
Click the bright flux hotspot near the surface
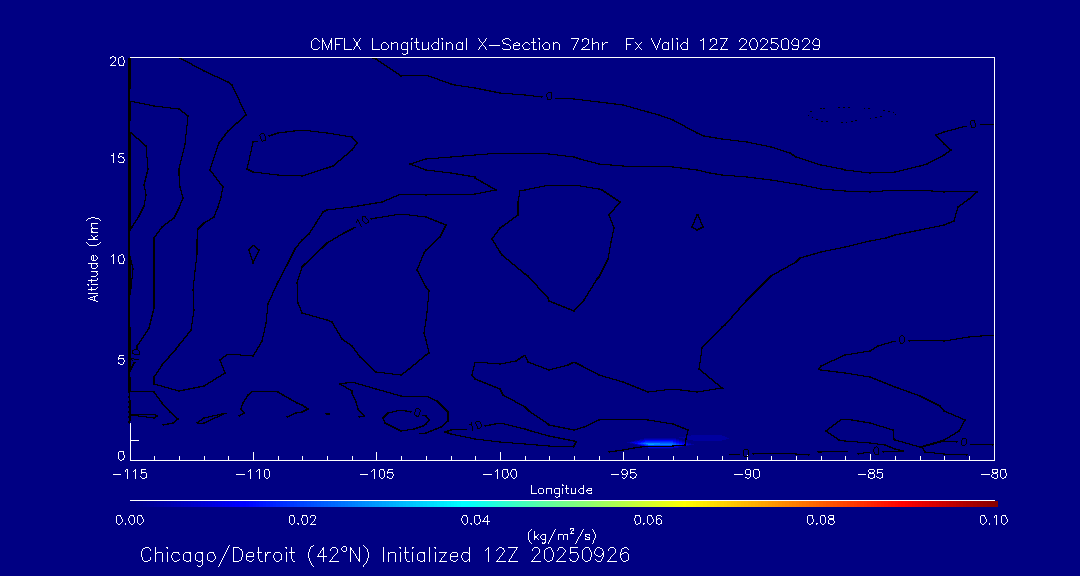coord(659,442)
